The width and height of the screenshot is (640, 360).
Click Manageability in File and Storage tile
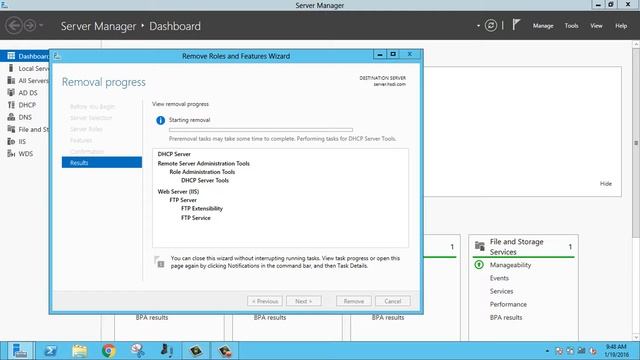pyautogui.click(x=510, y=265)
